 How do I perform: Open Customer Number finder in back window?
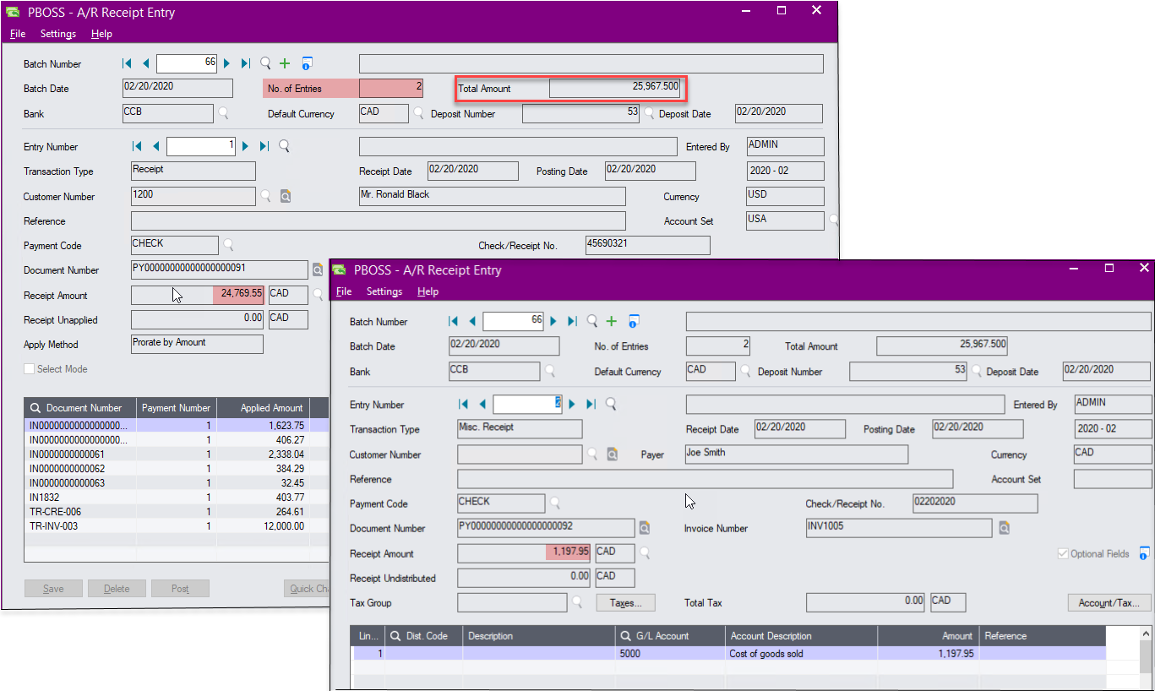[265, 196]
